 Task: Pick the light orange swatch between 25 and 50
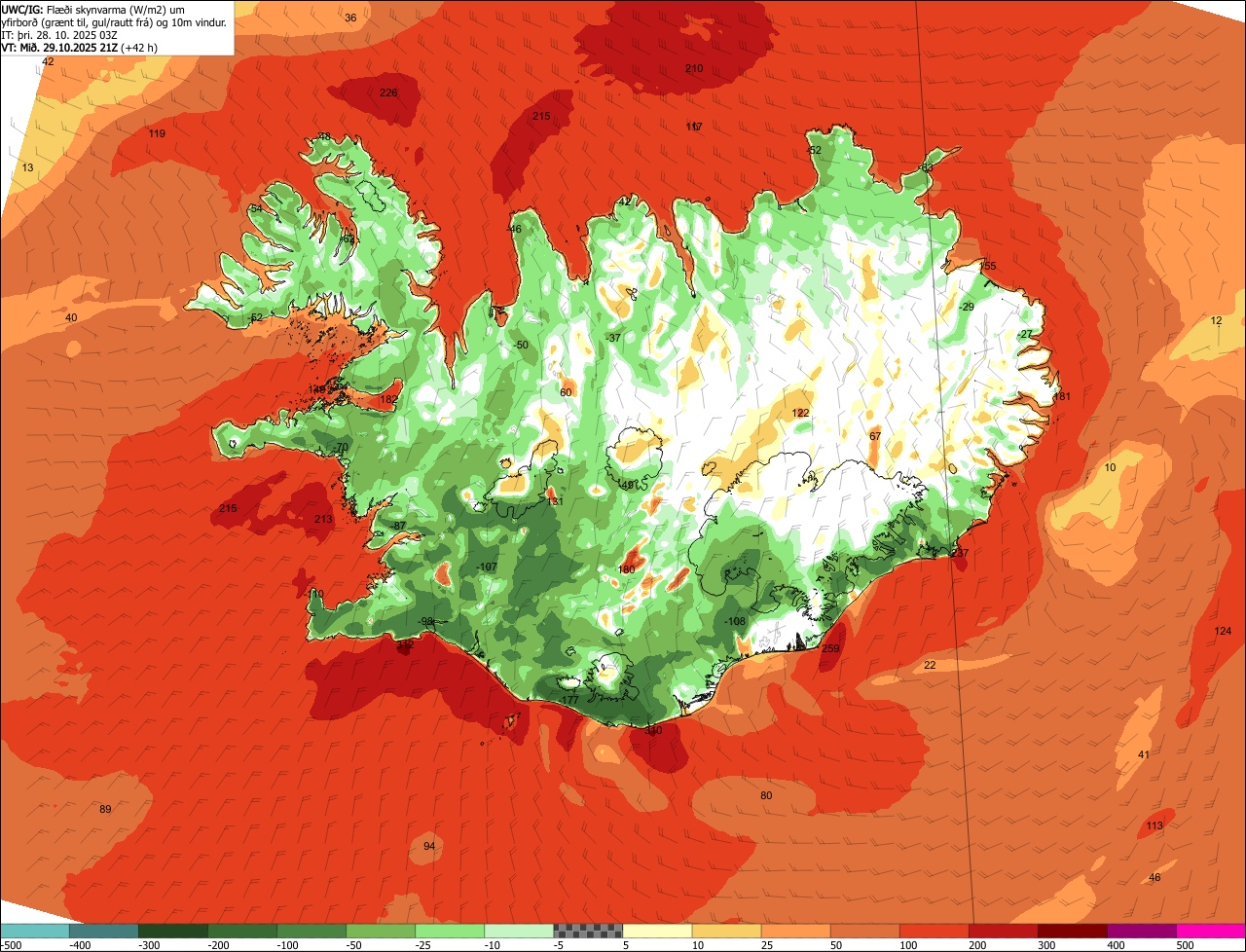[795, 931]
